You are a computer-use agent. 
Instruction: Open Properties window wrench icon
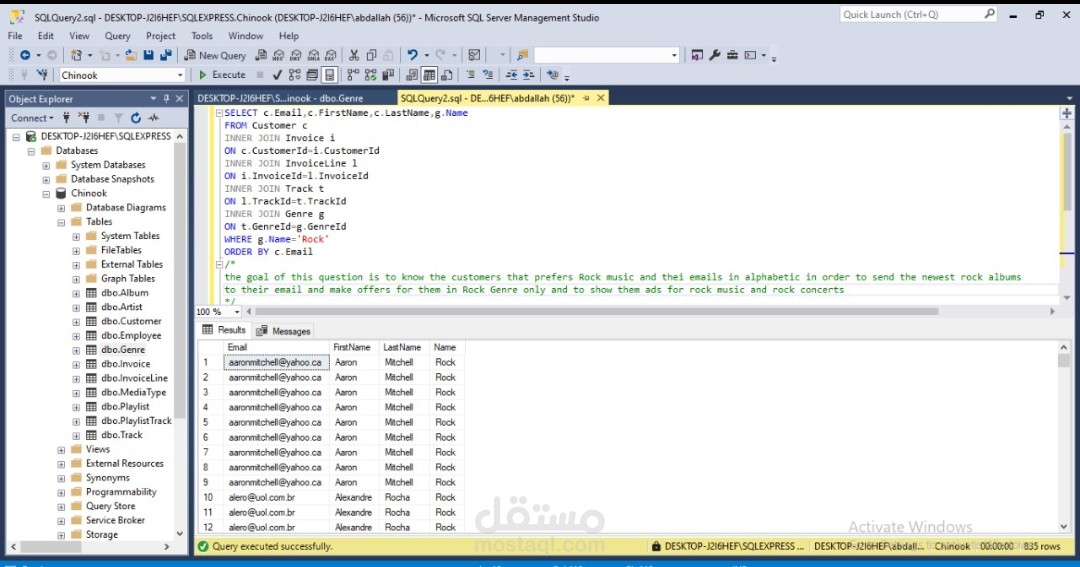click(x=715, y=55)
